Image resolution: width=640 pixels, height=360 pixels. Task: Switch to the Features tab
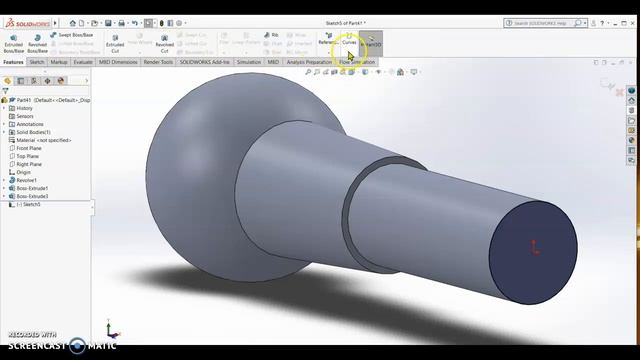pyautogui.click(x=13, y=62)
